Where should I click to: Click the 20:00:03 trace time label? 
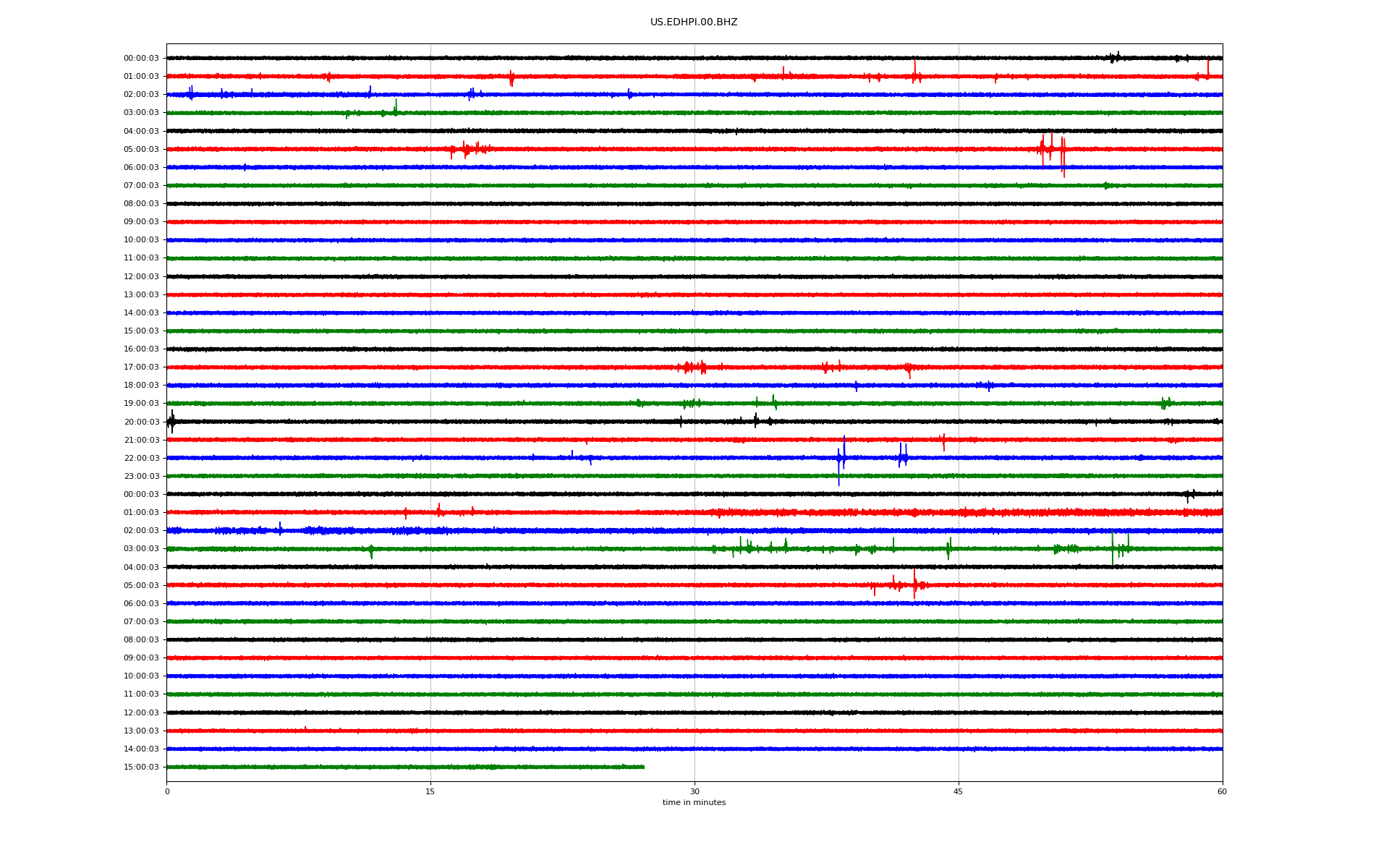pyautogui.click(x=141, y=422)
